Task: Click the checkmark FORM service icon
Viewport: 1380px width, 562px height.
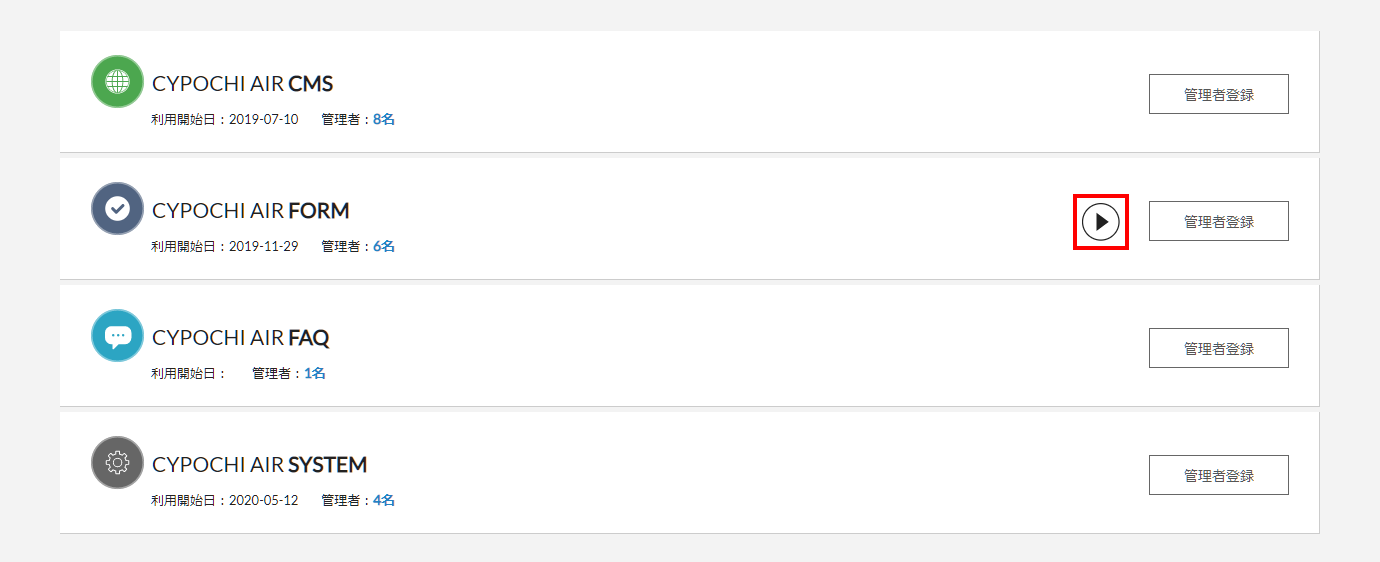Action: pos(117,208)
